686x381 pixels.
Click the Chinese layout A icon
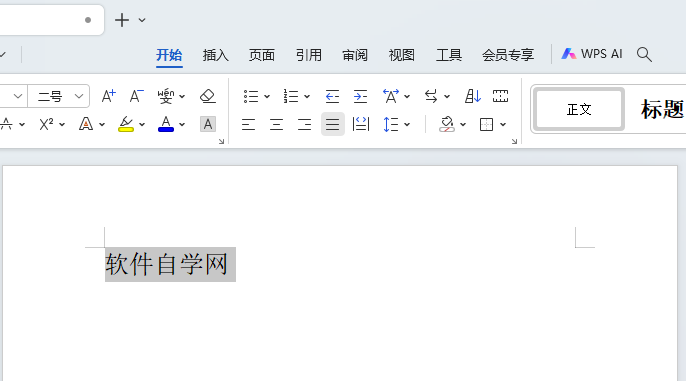[391, 96]
